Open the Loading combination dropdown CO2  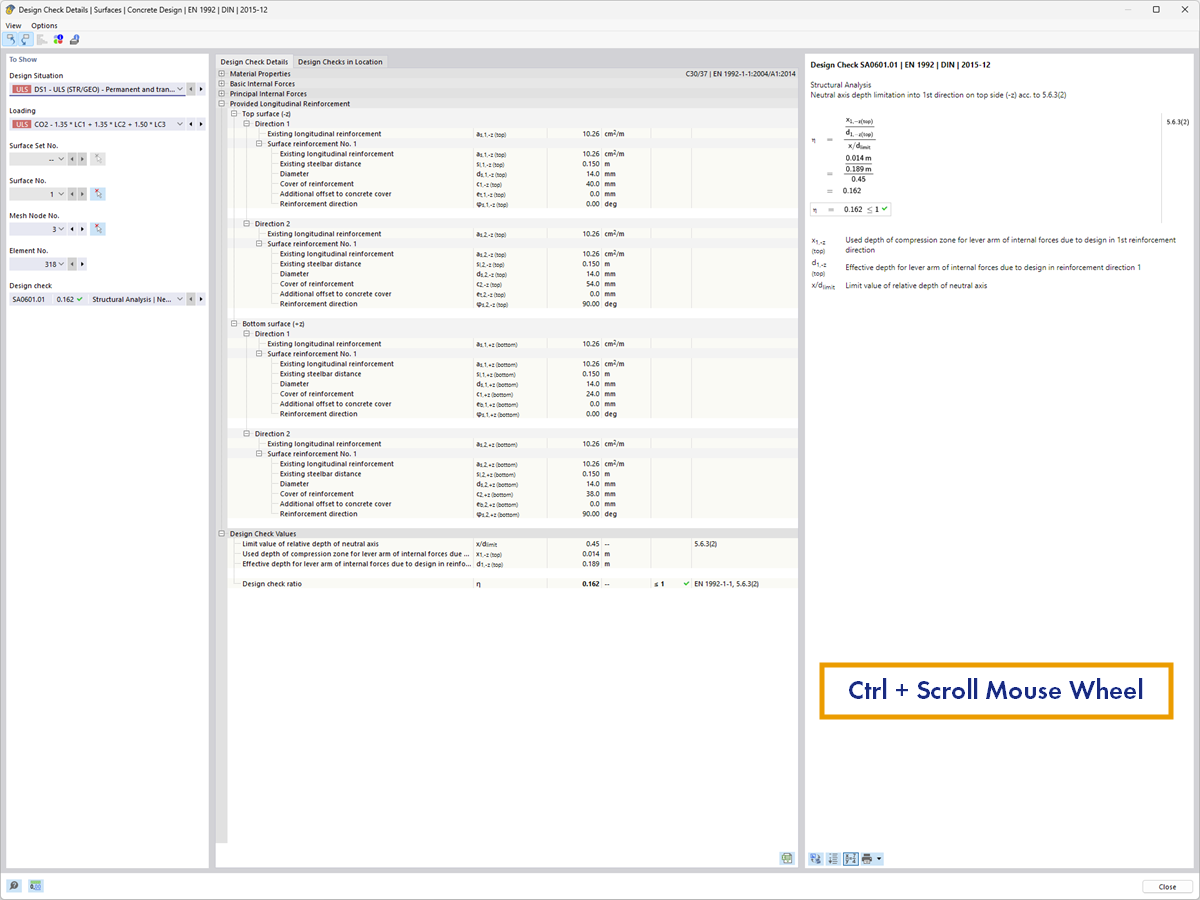(x=180, y=124)
